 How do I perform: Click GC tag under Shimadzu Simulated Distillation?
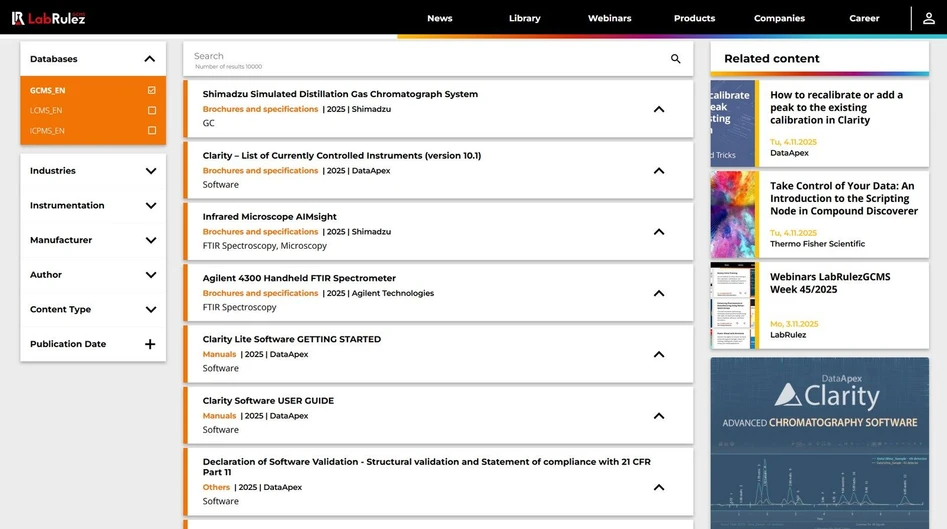pos(208,123)
